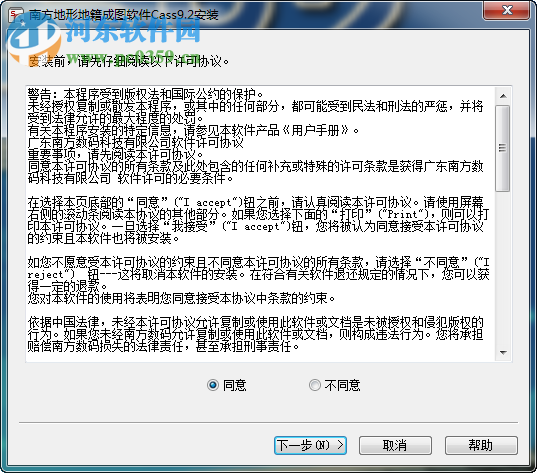Click the line 有关本程序安装的特定信息
The height and width of the screenshot is (473, 537).
pyautogui.click(x=193, y=130)
